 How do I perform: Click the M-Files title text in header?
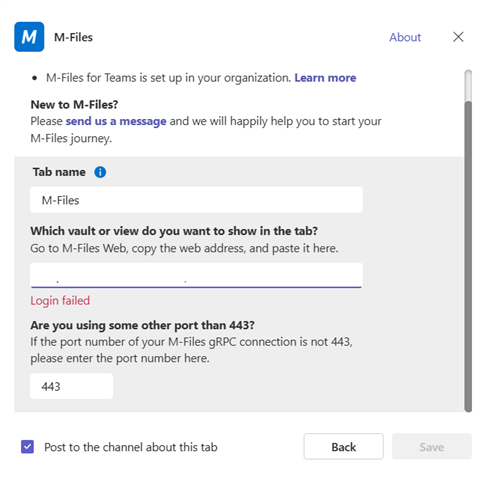click(x=73, y=37)
